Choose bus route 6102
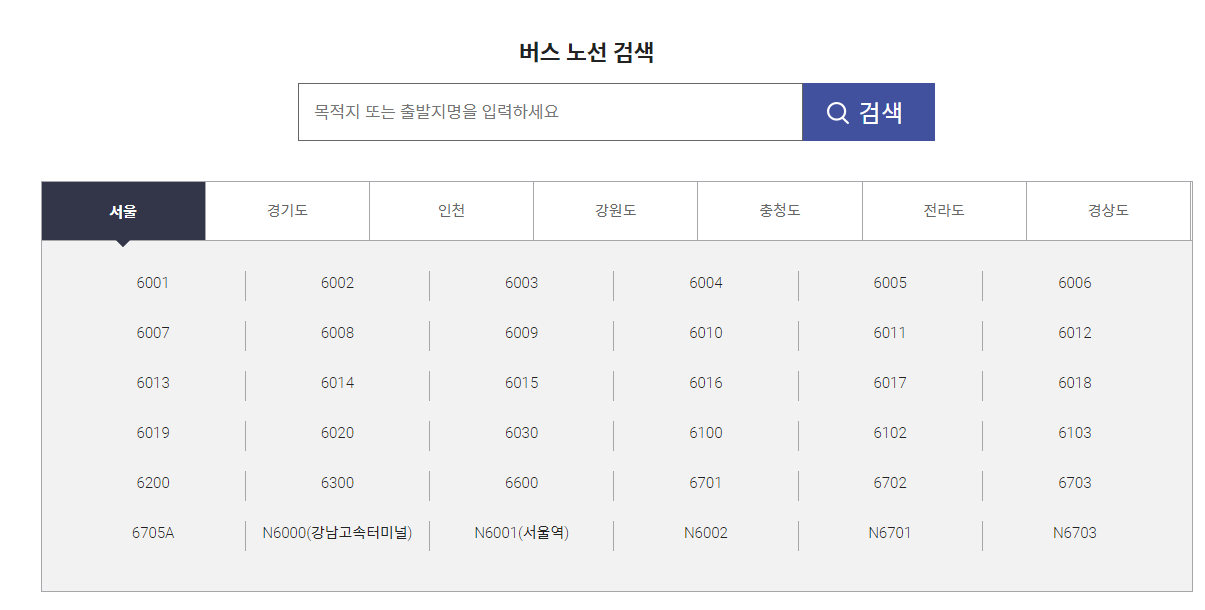This screenshot has width=1205, height=610. click(x=890, y=433)
